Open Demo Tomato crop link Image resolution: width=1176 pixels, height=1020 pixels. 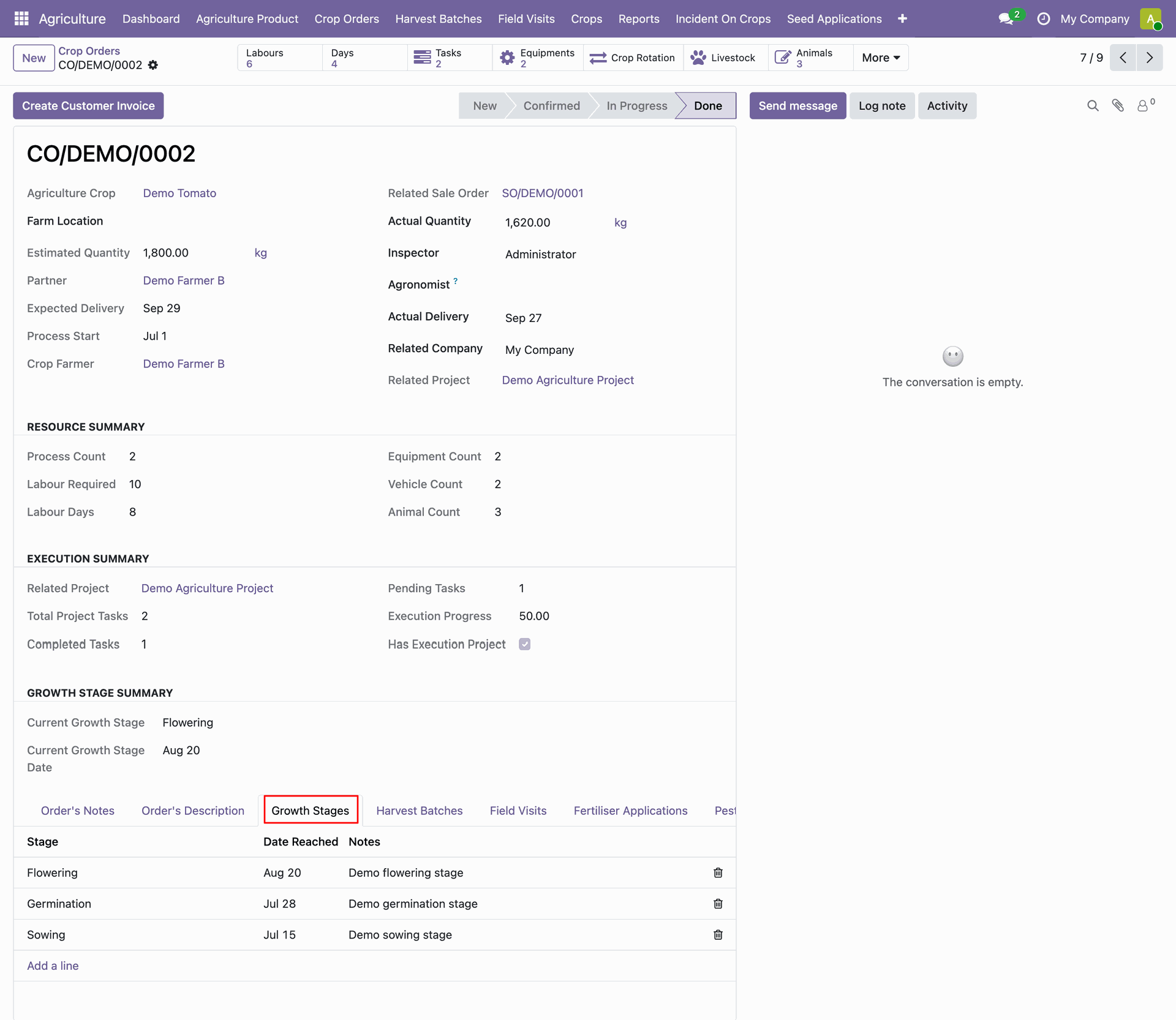click(x=179, y=193)
